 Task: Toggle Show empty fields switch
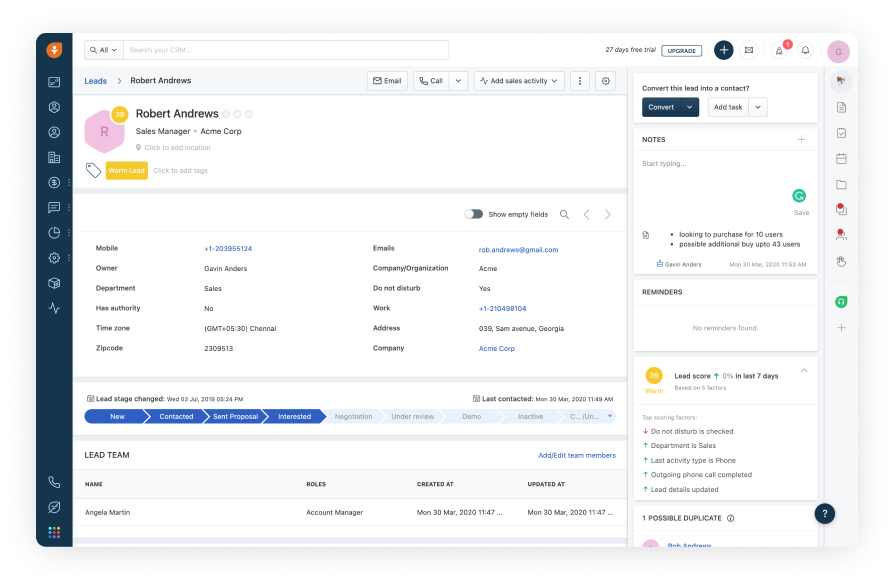474,214
